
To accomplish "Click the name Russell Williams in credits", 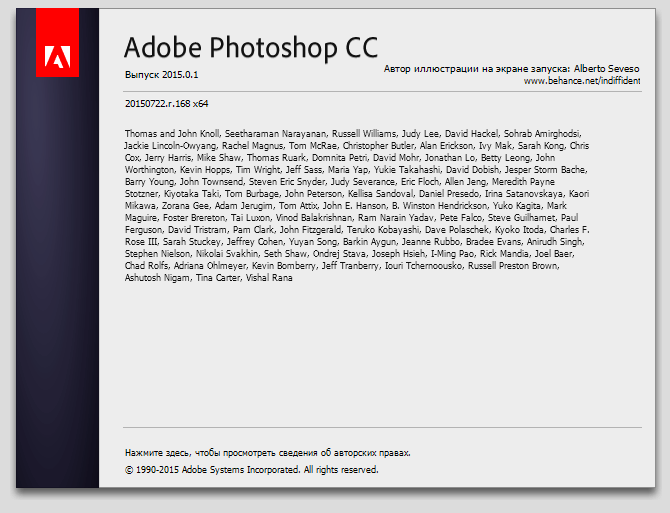I will pos(364,134).
